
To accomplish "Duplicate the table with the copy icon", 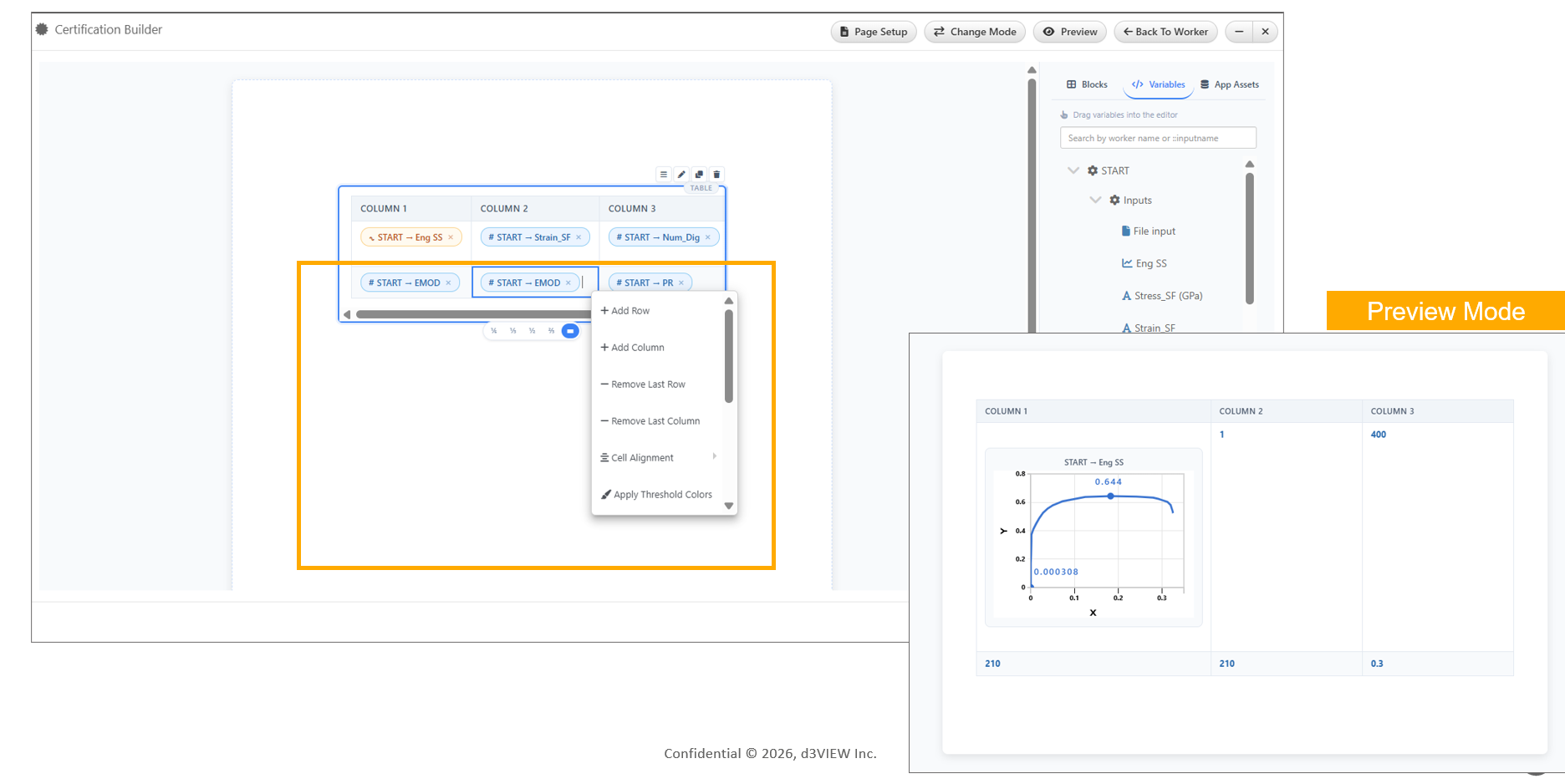I will (x=699, y=175).
